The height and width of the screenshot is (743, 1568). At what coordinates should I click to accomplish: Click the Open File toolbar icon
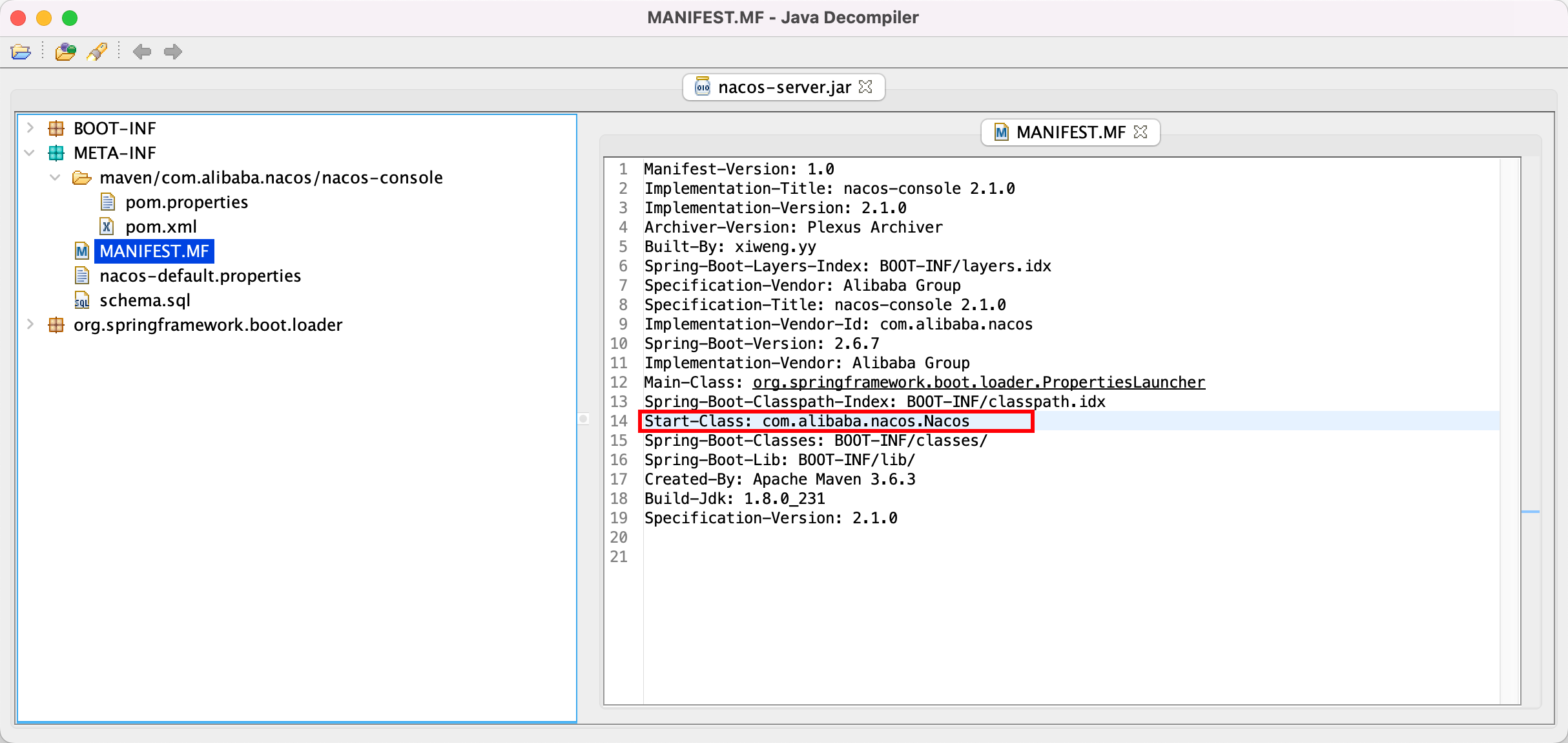pyautogui.click(x=21, y=52)
